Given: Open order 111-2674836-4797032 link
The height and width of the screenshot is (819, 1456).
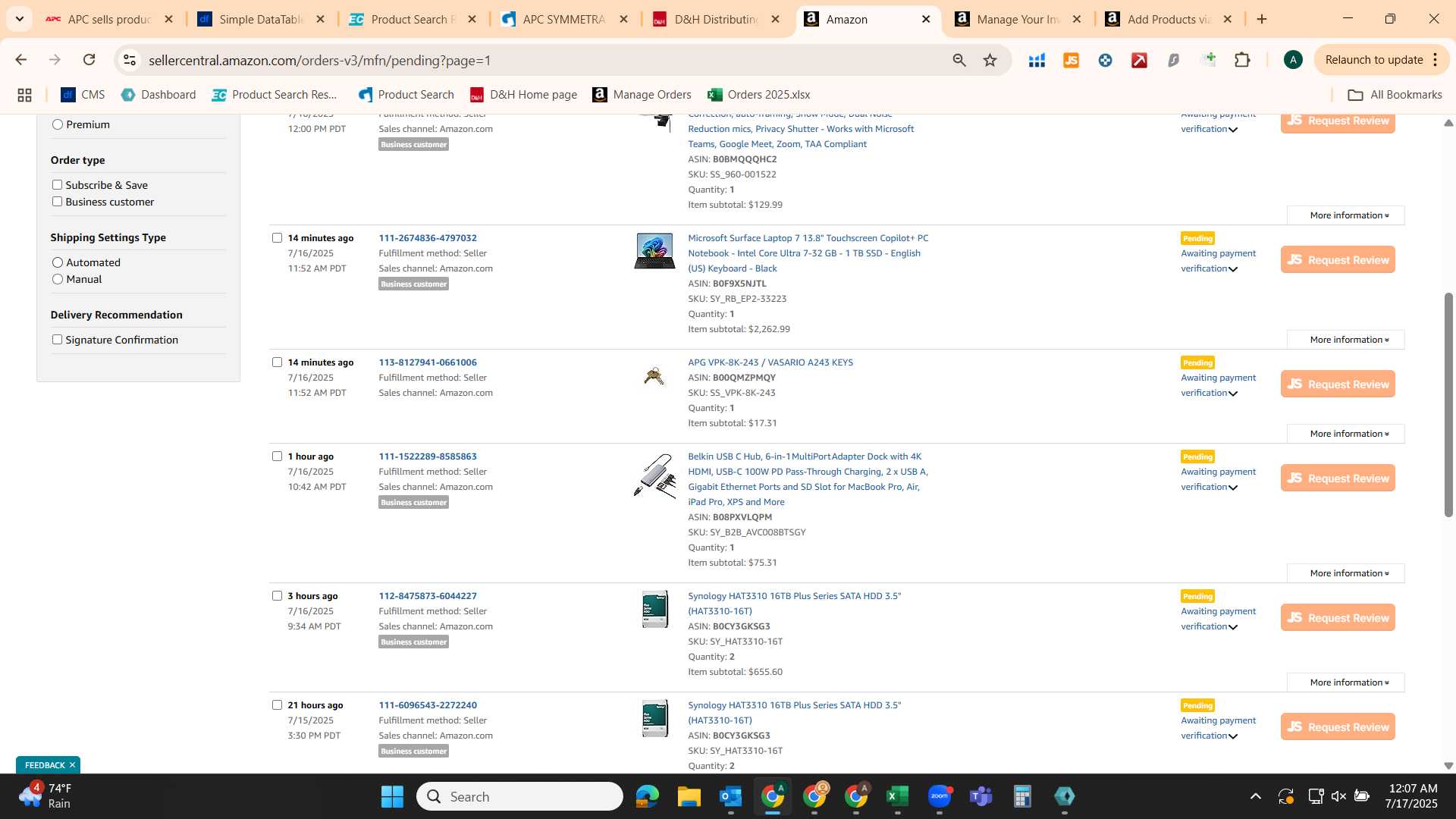Looking at the screenshot, I should coord(428,238).
